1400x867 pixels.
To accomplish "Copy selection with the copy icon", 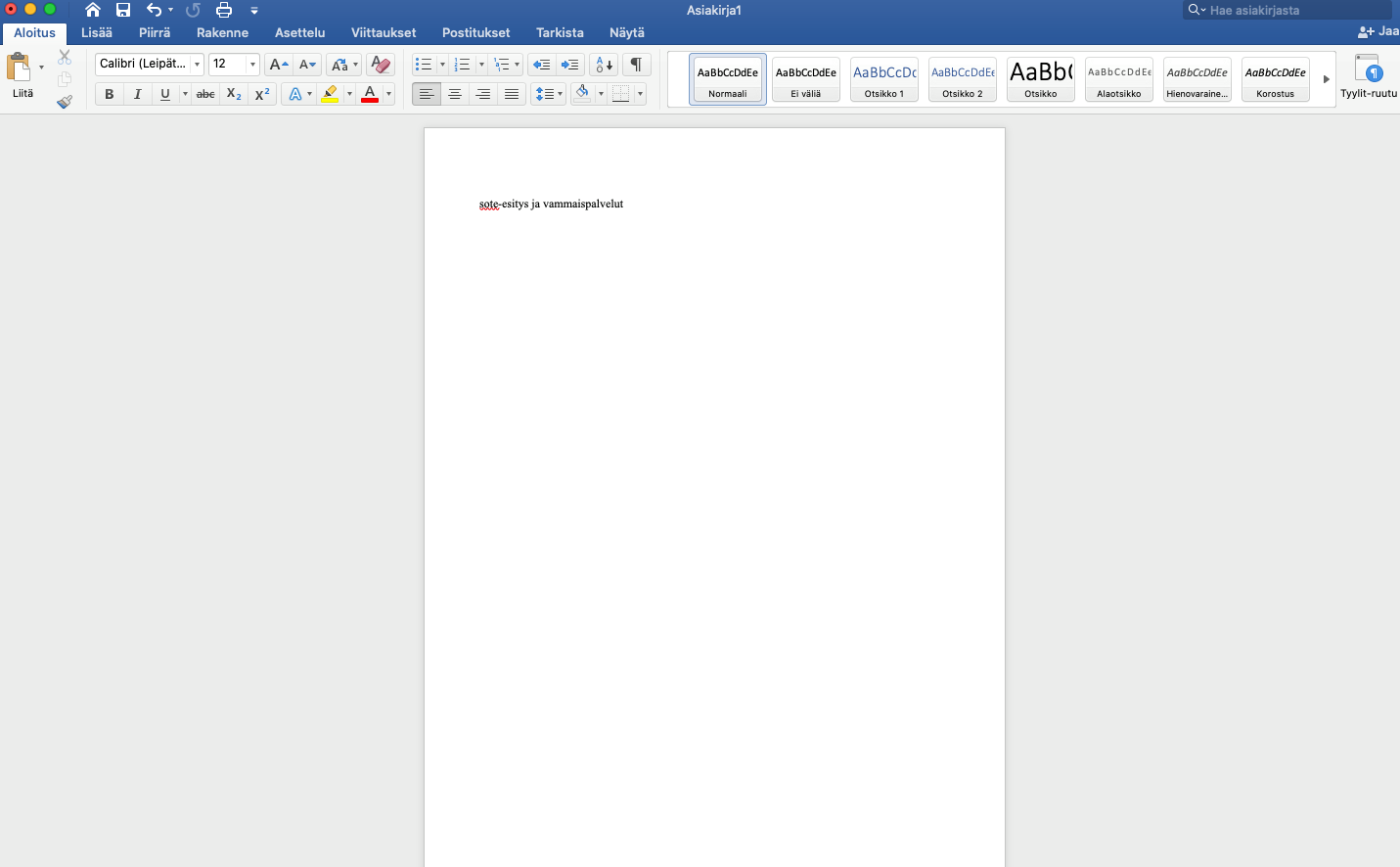I will 65,79.
